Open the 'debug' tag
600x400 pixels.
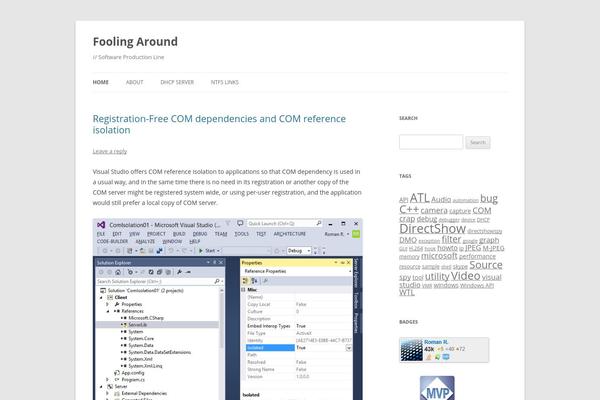[427, 219]
